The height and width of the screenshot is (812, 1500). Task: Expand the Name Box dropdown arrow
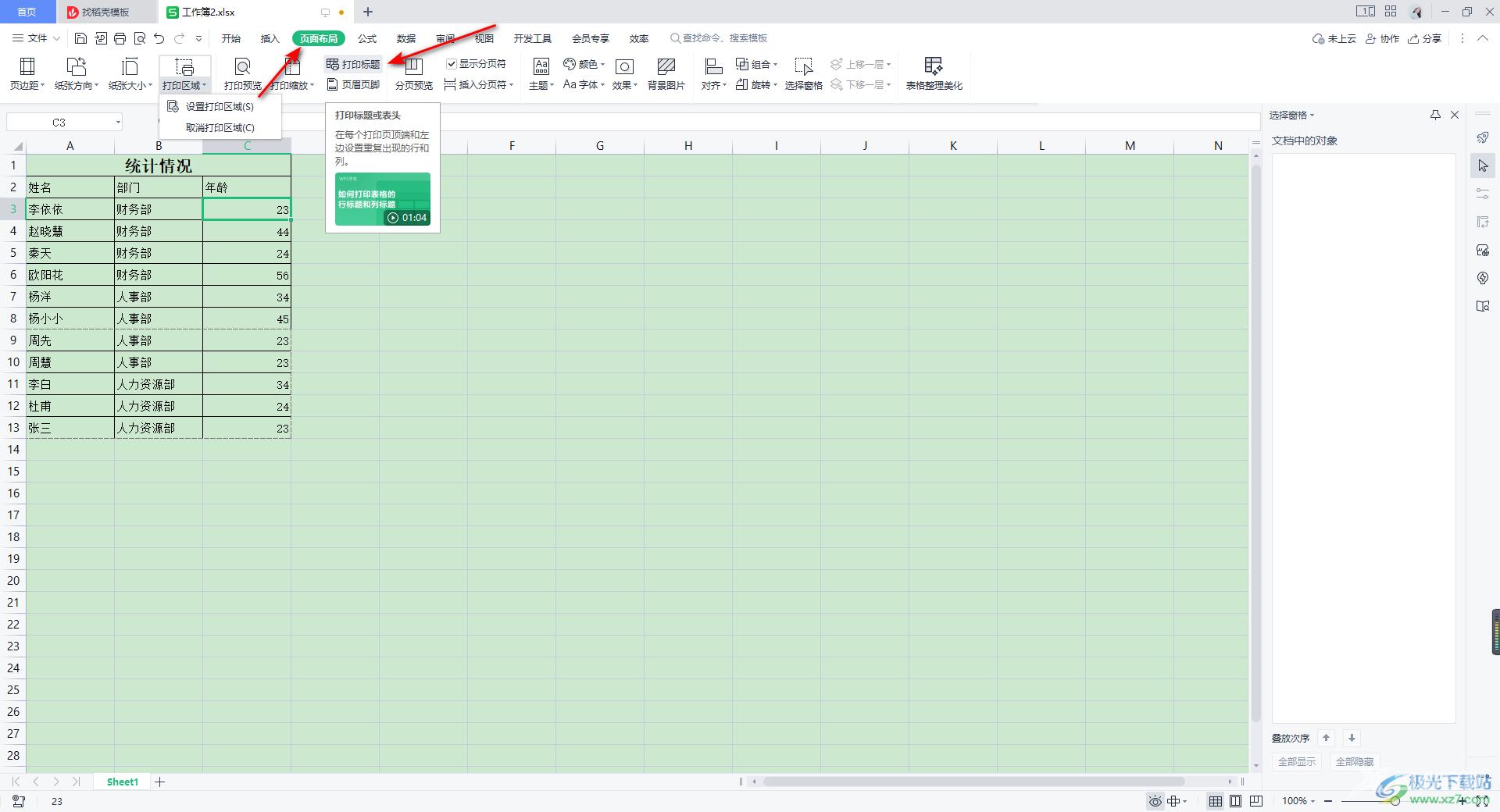(118, 122)
